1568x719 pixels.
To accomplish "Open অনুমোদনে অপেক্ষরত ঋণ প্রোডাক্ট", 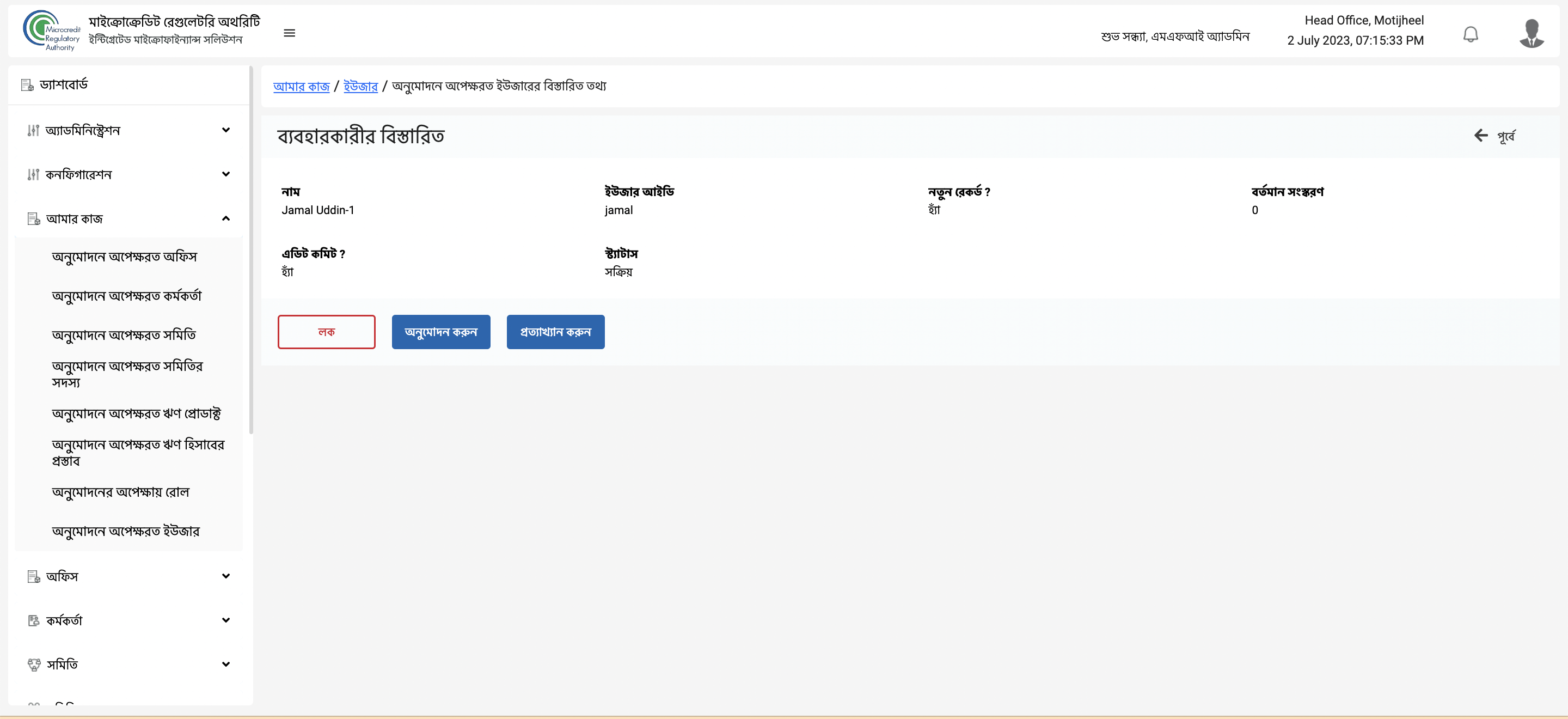I will pyautogui.click(x=136, y=414).
